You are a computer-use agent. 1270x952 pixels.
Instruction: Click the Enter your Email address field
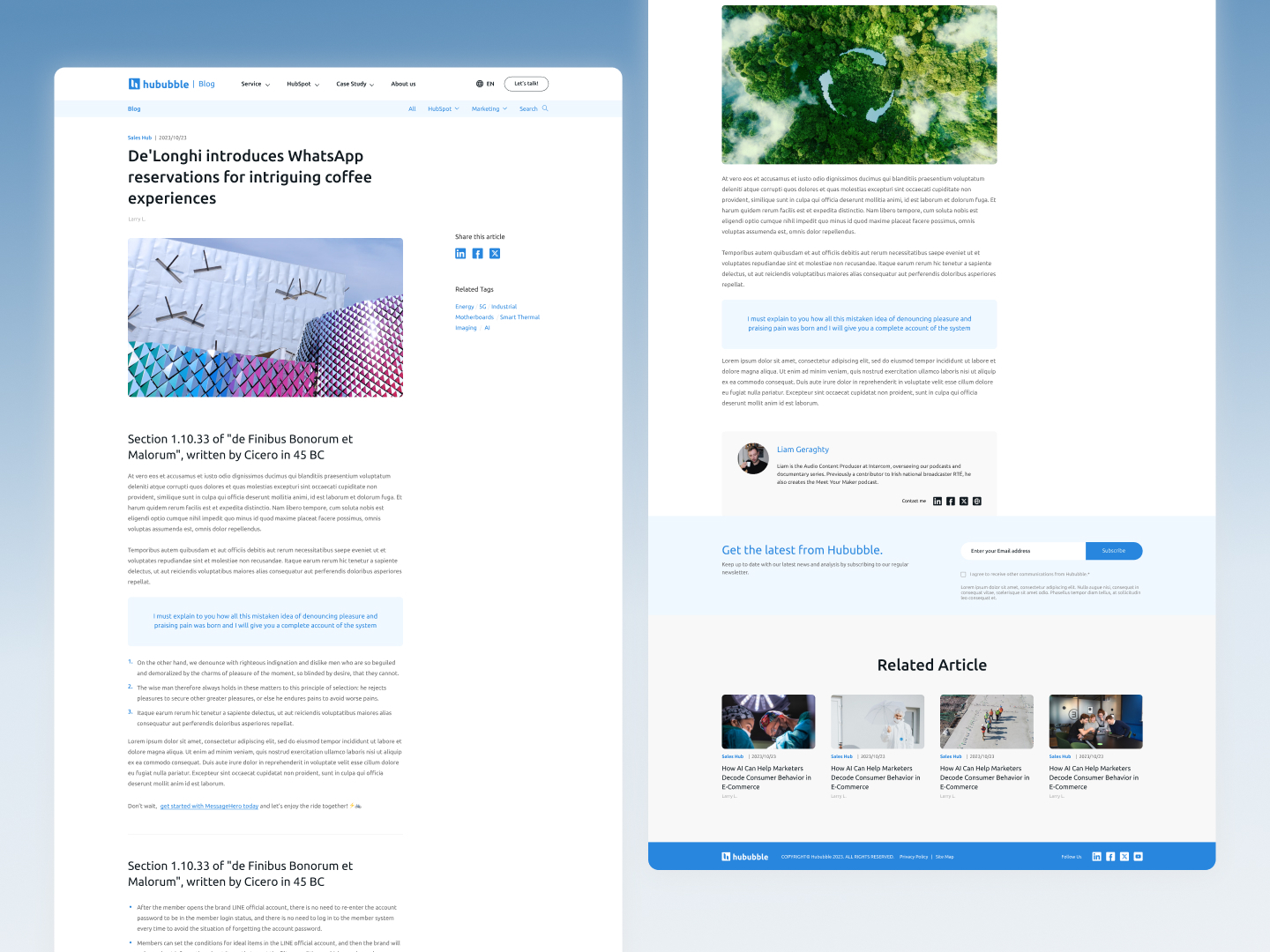pyautogui.click(x=1022, y=551)
